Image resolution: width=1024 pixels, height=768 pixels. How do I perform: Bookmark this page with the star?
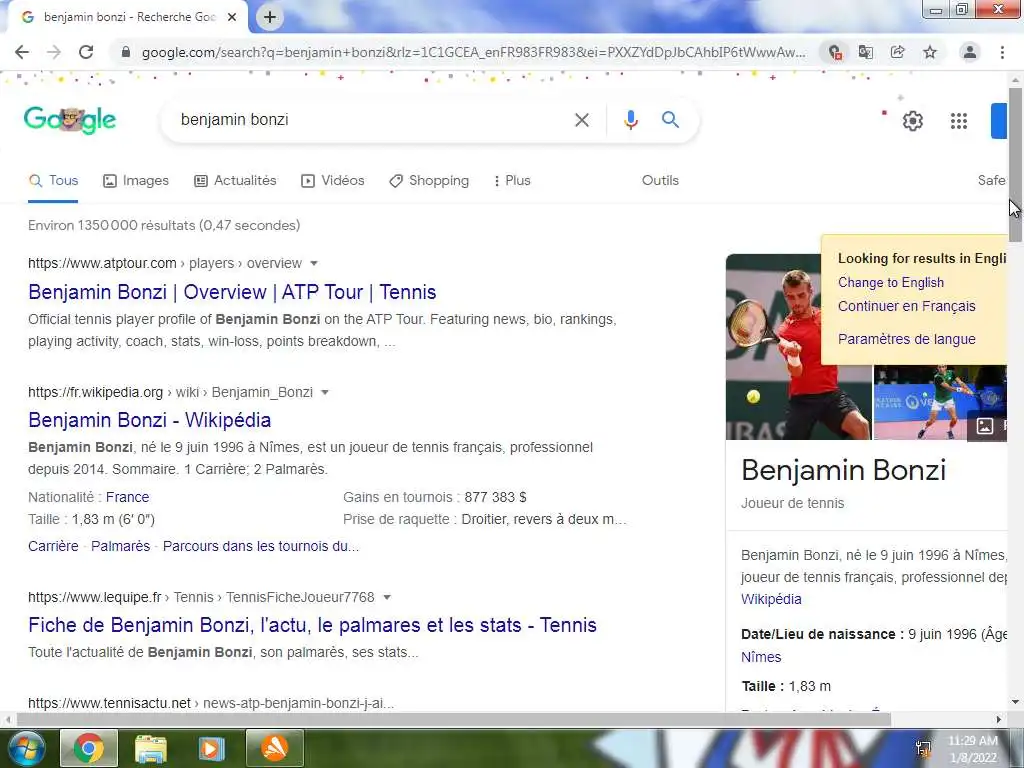click(930, 52)
